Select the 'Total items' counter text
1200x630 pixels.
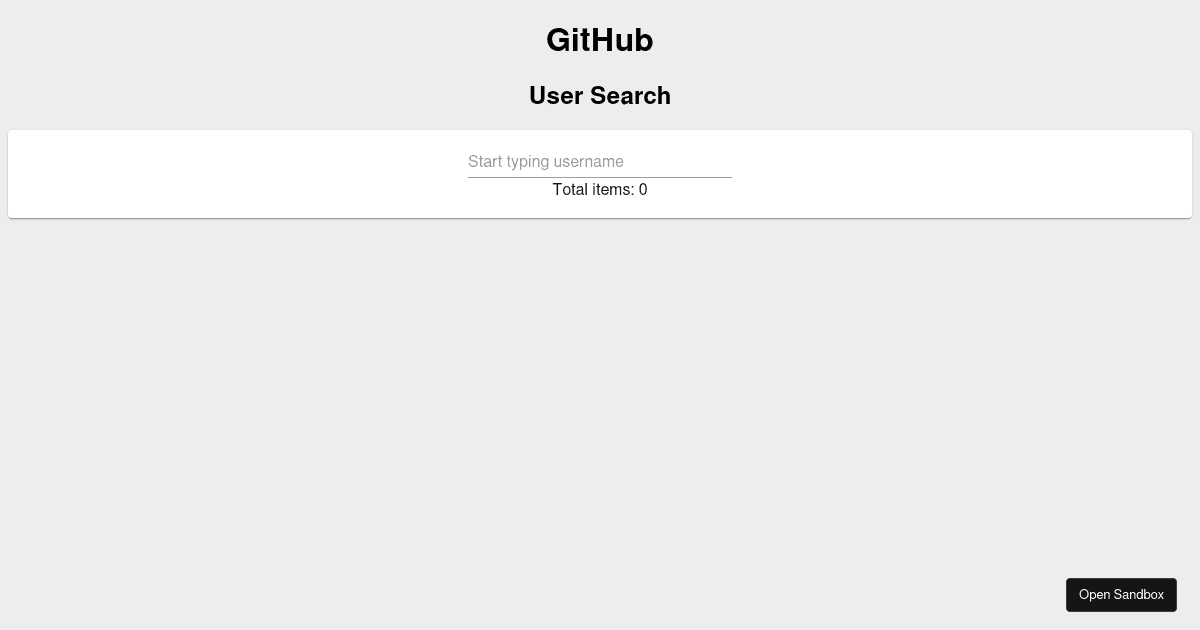[x=600, y=190]
